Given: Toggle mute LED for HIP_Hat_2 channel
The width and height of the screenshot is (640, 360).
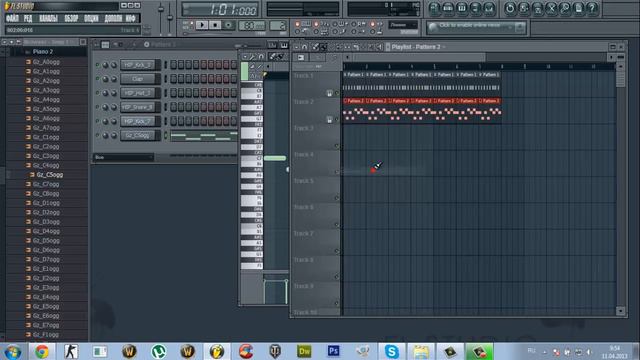Looking at the screenshot, I should [98, 93].
